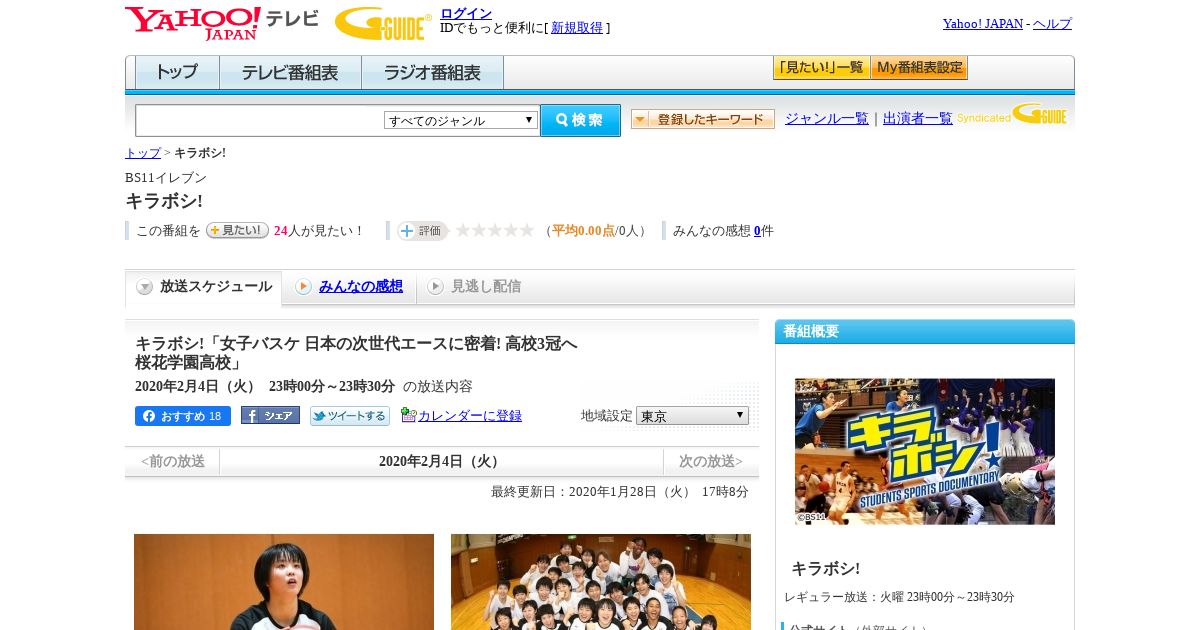Click the 最終更新日 timestamp text
This screenshot has width=1200, height=630.
click(620, 491)
